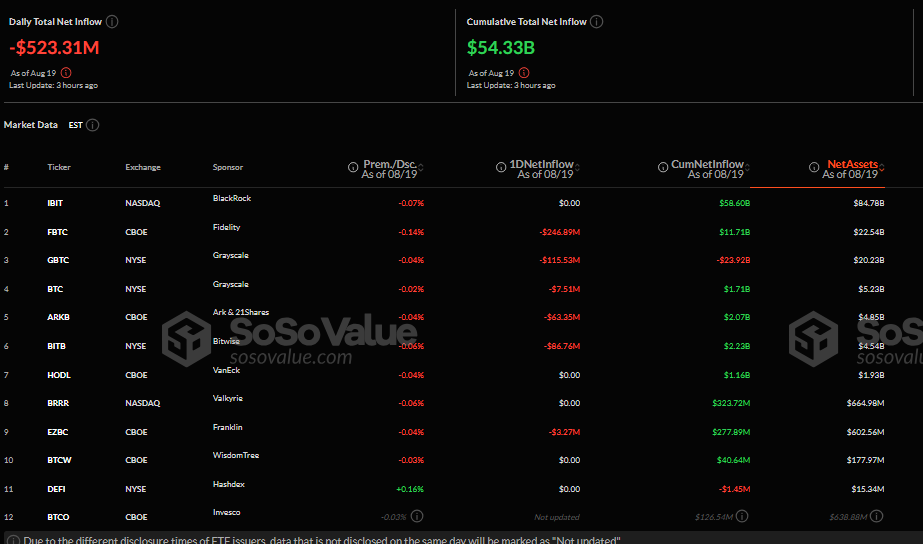This screenshot has height=544, width=923.
Task: Click red alert icon beside daily As of Aug 19
Action: (x=66, y=73)
